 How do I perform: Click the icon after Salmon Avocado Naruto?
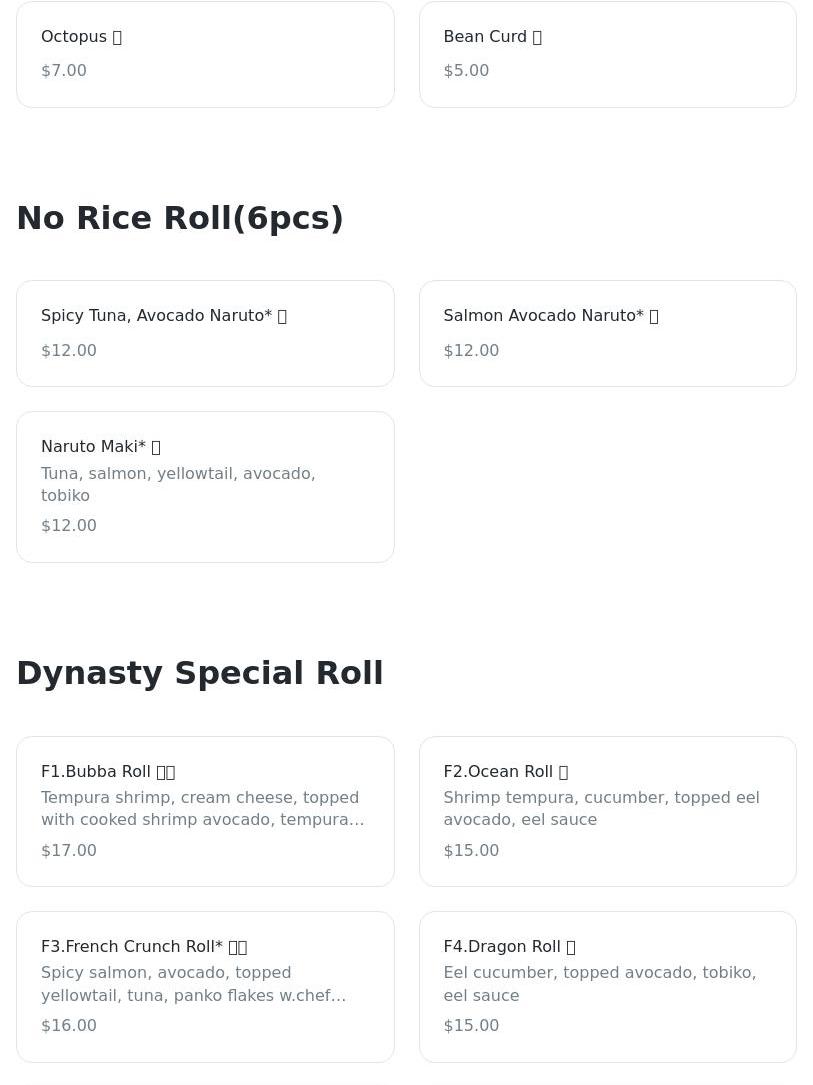tap(654, 316)
